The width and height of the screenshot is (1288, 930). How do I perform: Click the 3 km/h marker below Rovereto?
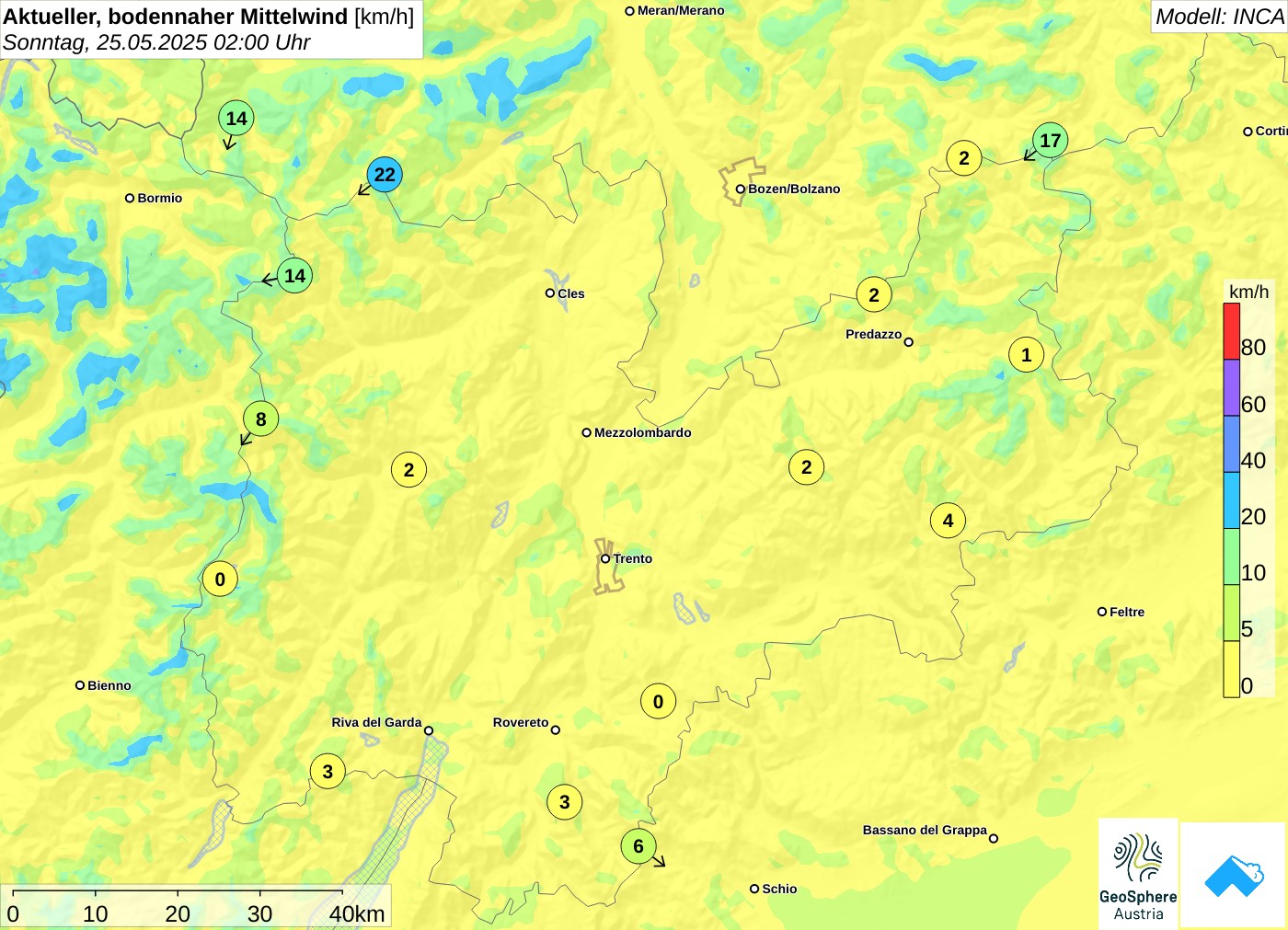coord(565,802)
